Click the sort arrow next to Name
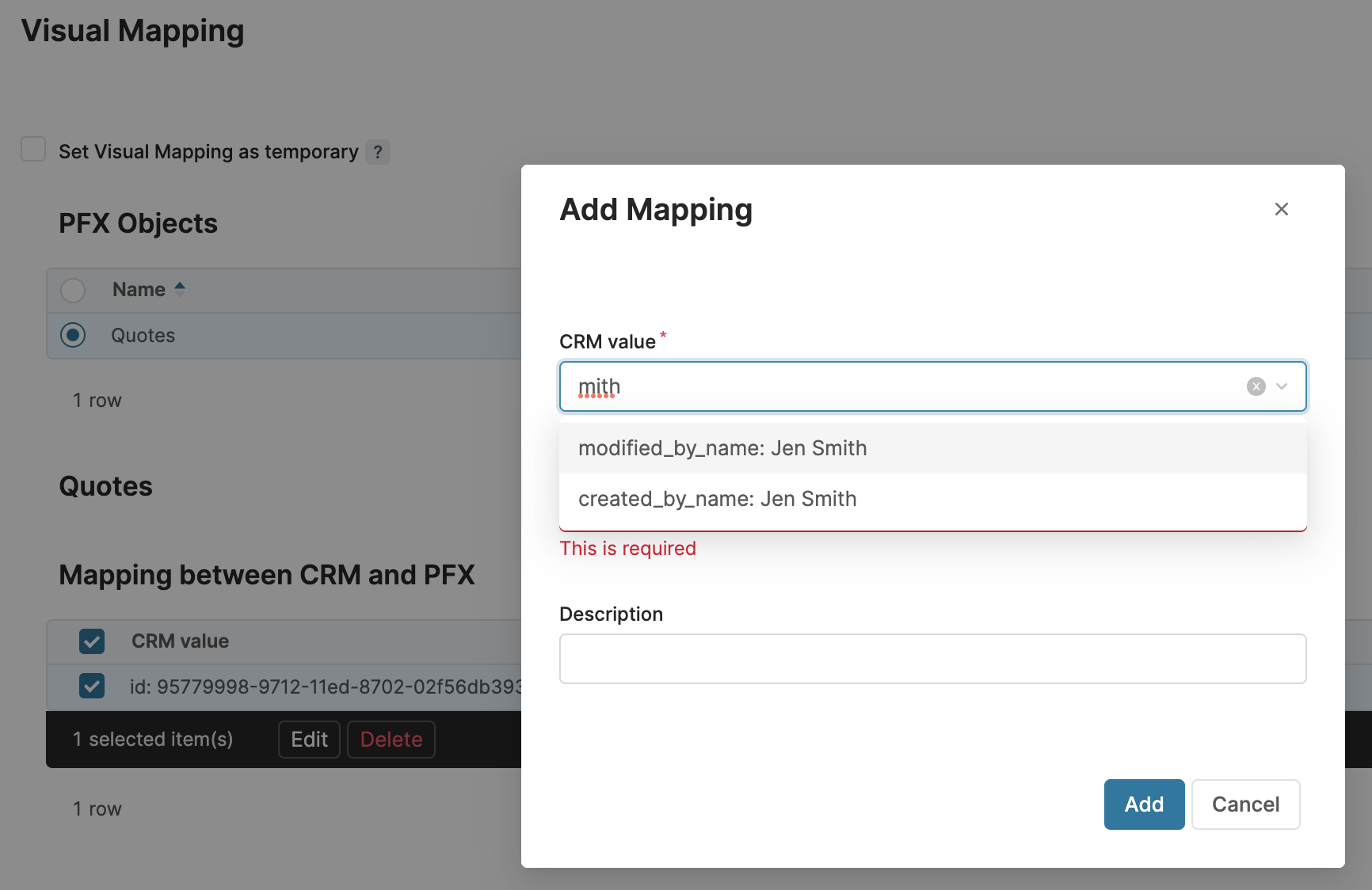This screenshot has width=1372, height=890. [x=180, y=289]
